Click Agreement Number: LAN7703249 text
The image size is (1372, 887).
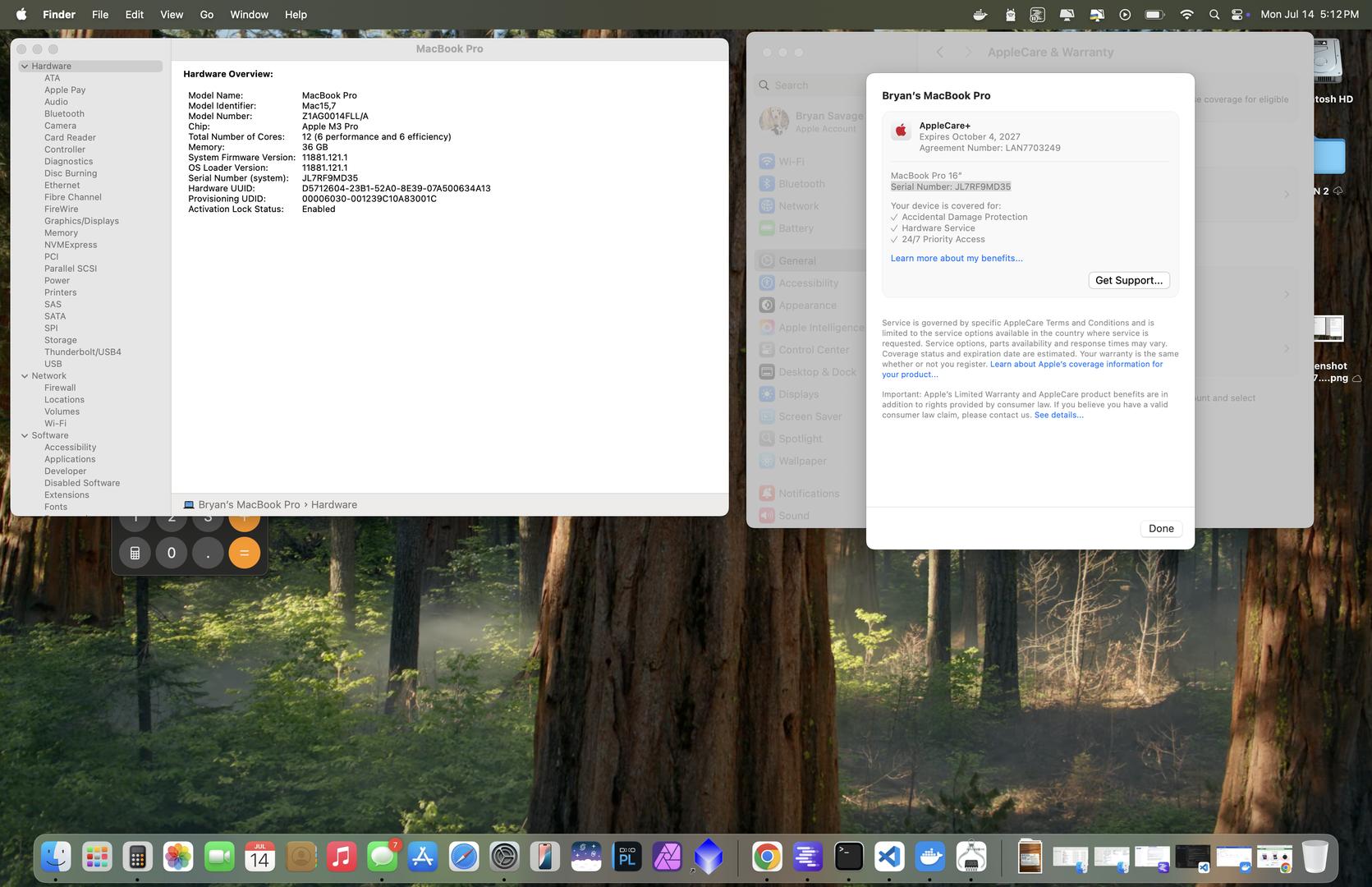[x=989, y=148]
